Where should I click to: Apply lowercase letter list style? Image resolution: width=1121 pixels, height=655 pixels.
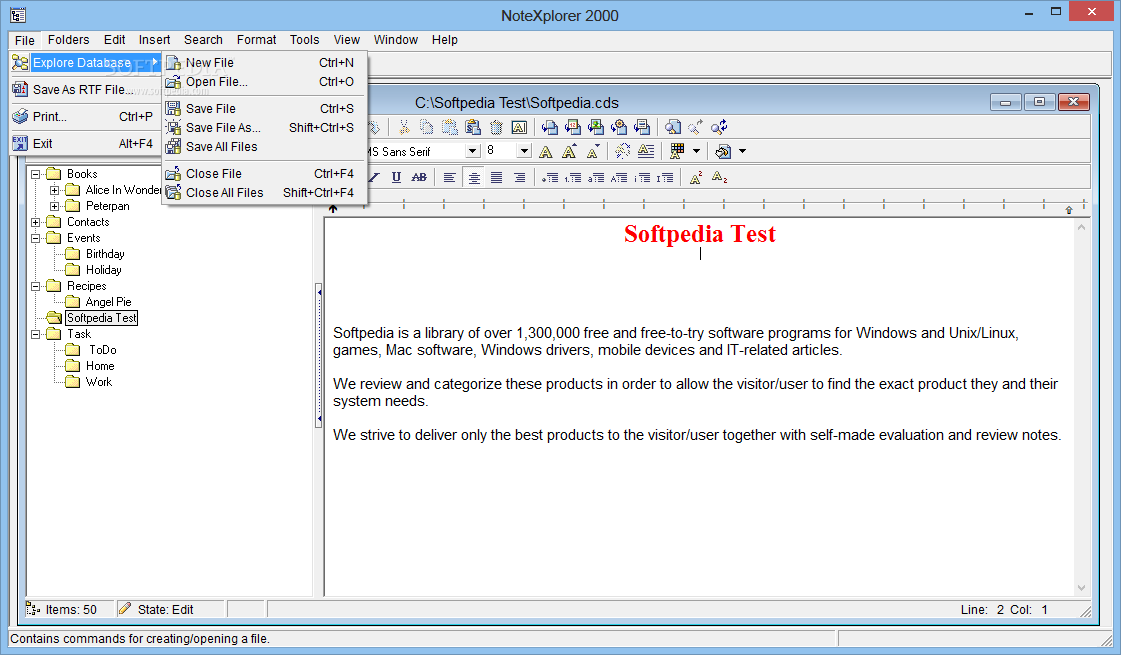click(596, 177)
